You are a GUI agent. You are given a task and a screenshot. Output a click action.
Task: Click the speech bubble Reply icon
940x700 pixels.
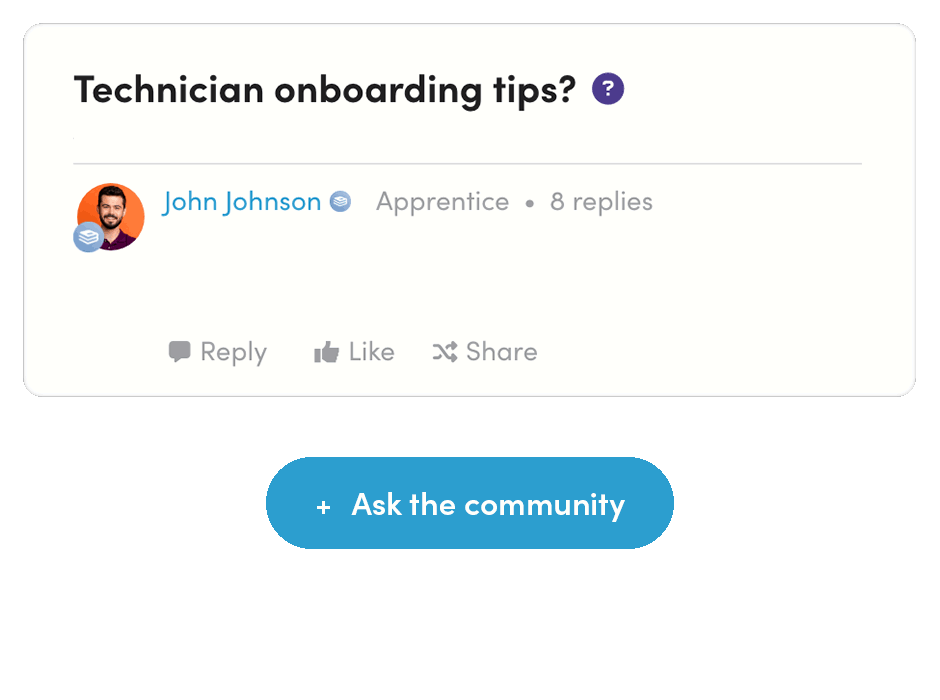180,351
